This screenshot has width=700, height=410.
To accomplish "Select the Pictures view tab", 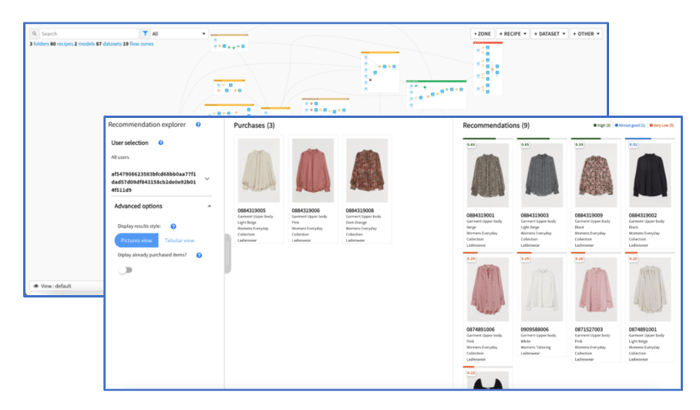I will tap(136, 240).
